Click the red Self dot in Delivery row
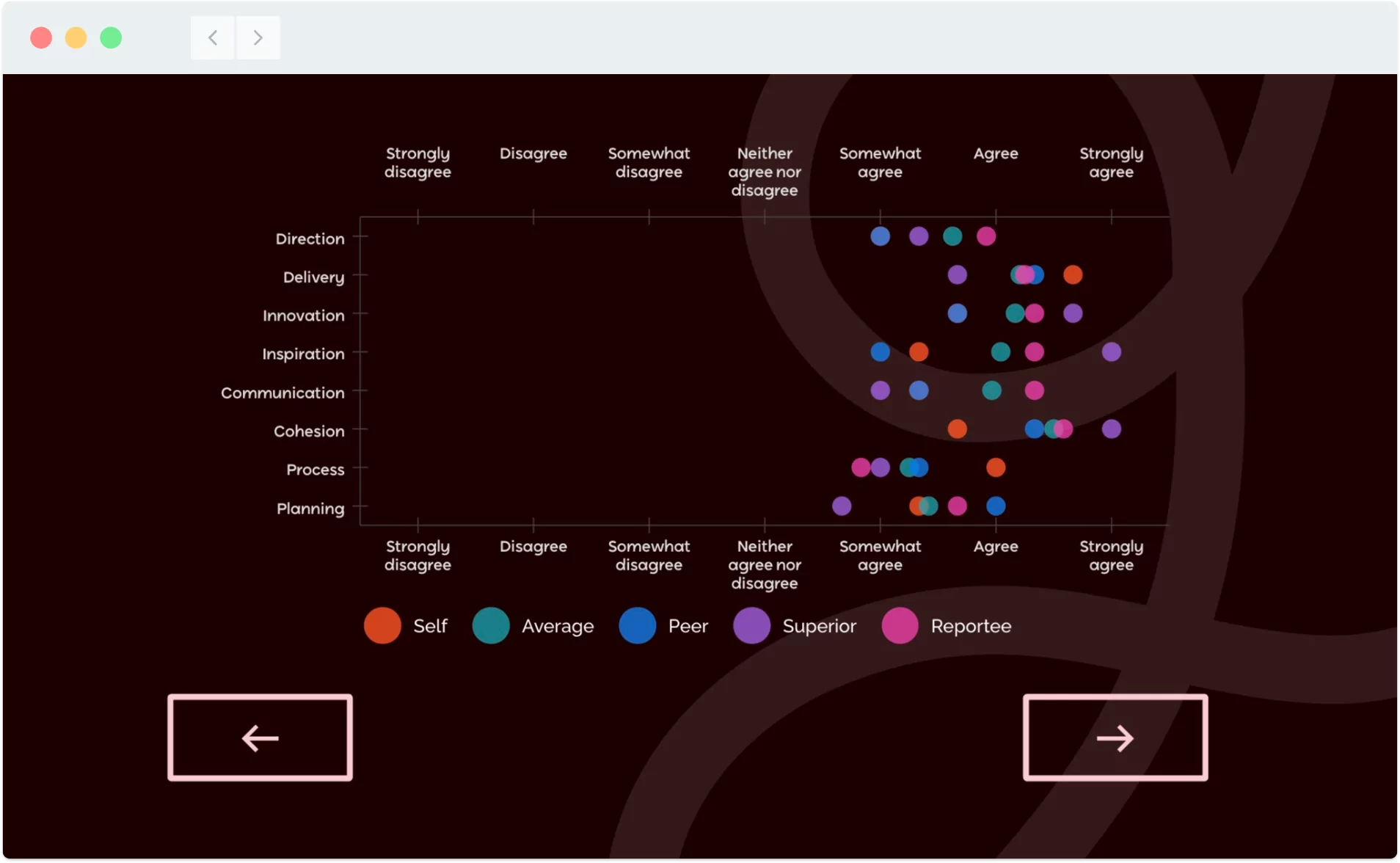The width and height of the screenshot is (1400, 863). pyautogui.click(x=1073, y=274)
